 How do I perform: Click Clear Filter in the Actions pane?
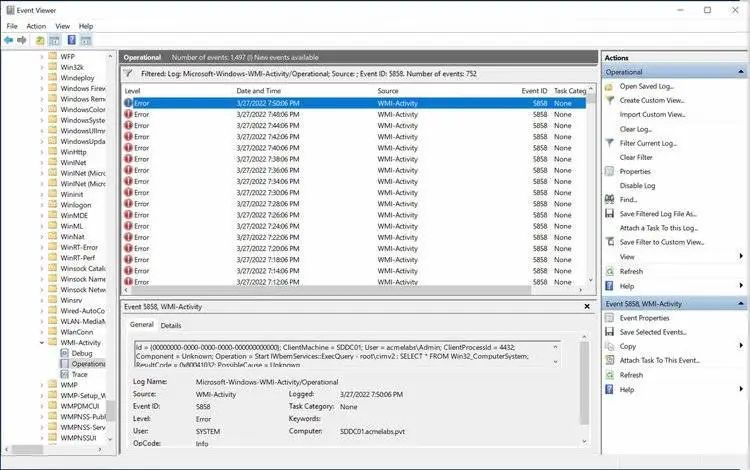pyautogui.click(x=636, y=157)
